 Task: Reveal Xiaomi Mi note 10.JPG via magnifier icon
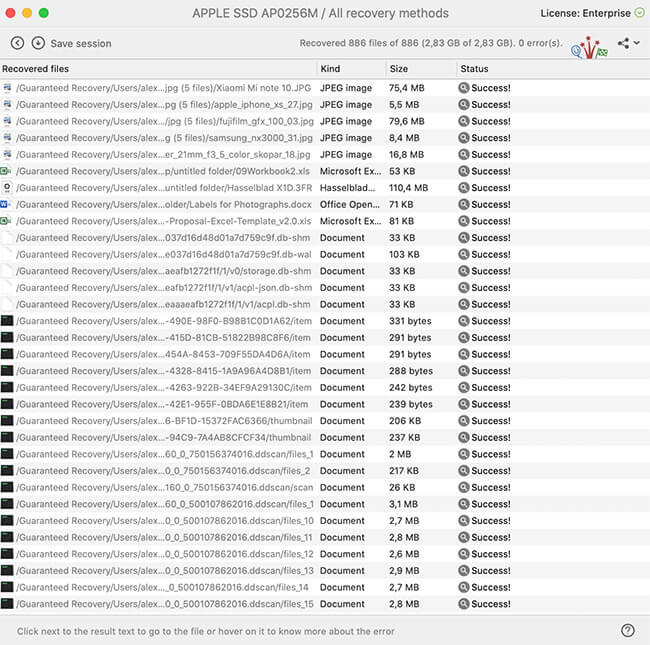[463, 88]
